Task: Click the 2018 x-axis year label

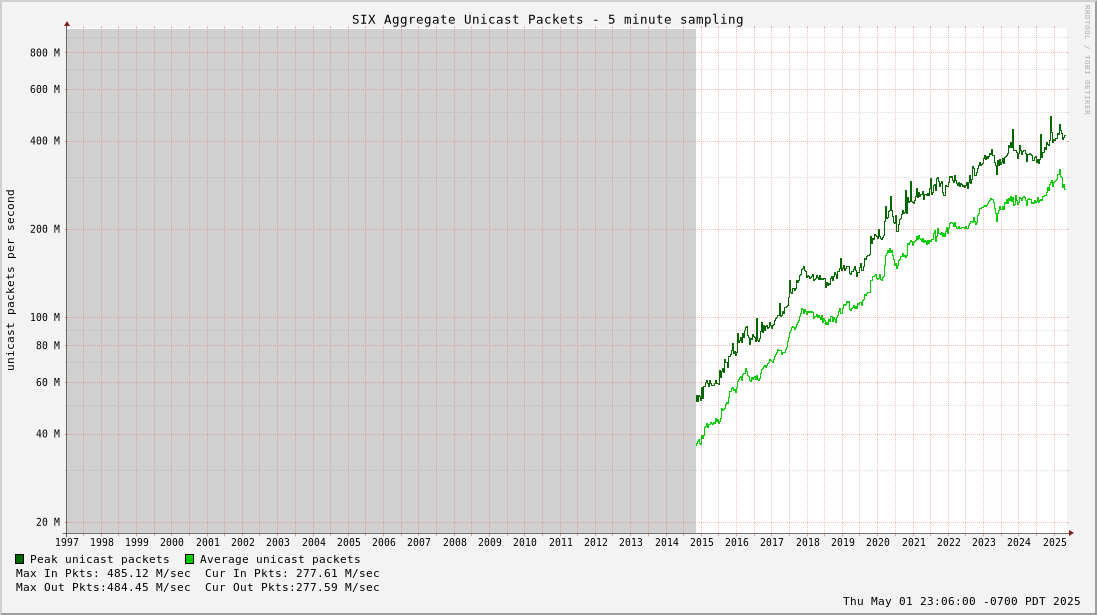Action: point(807,542)
